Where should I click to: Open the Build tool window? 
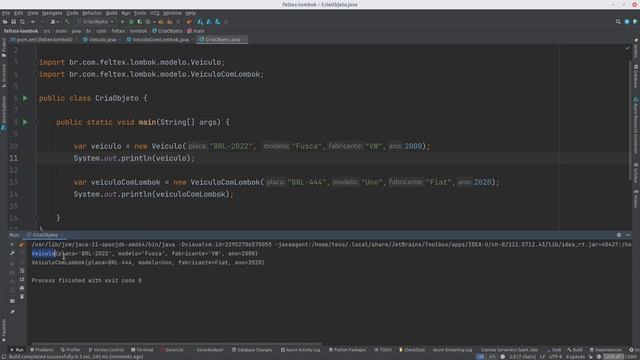(x=575, y=350)
